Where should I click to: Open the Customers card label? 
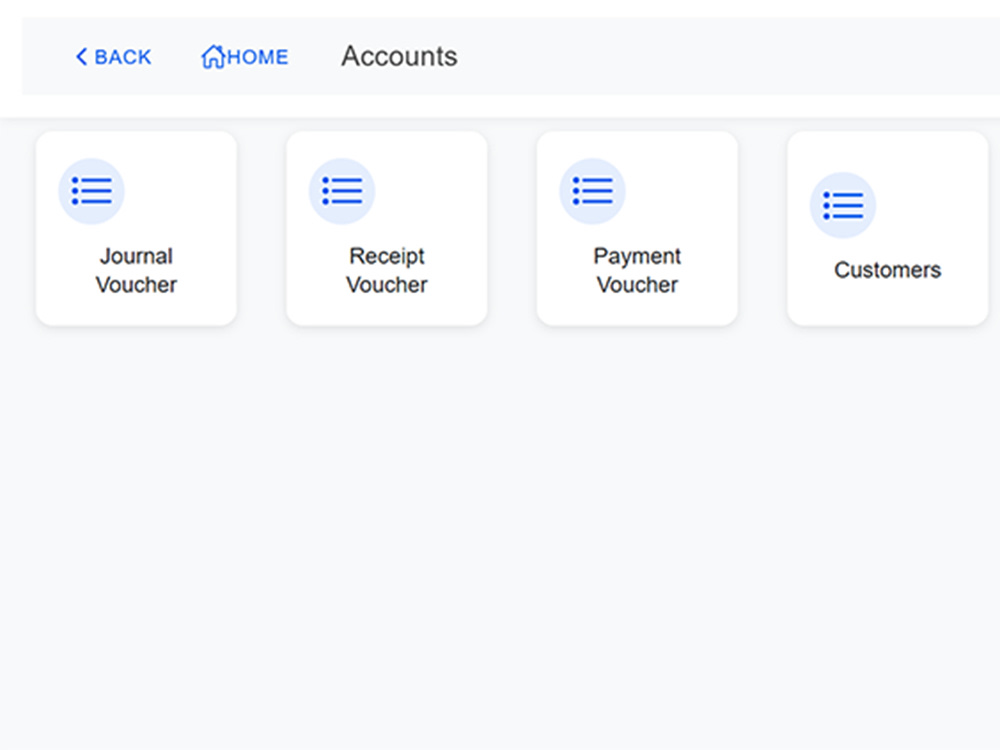(x=888, y=270)
